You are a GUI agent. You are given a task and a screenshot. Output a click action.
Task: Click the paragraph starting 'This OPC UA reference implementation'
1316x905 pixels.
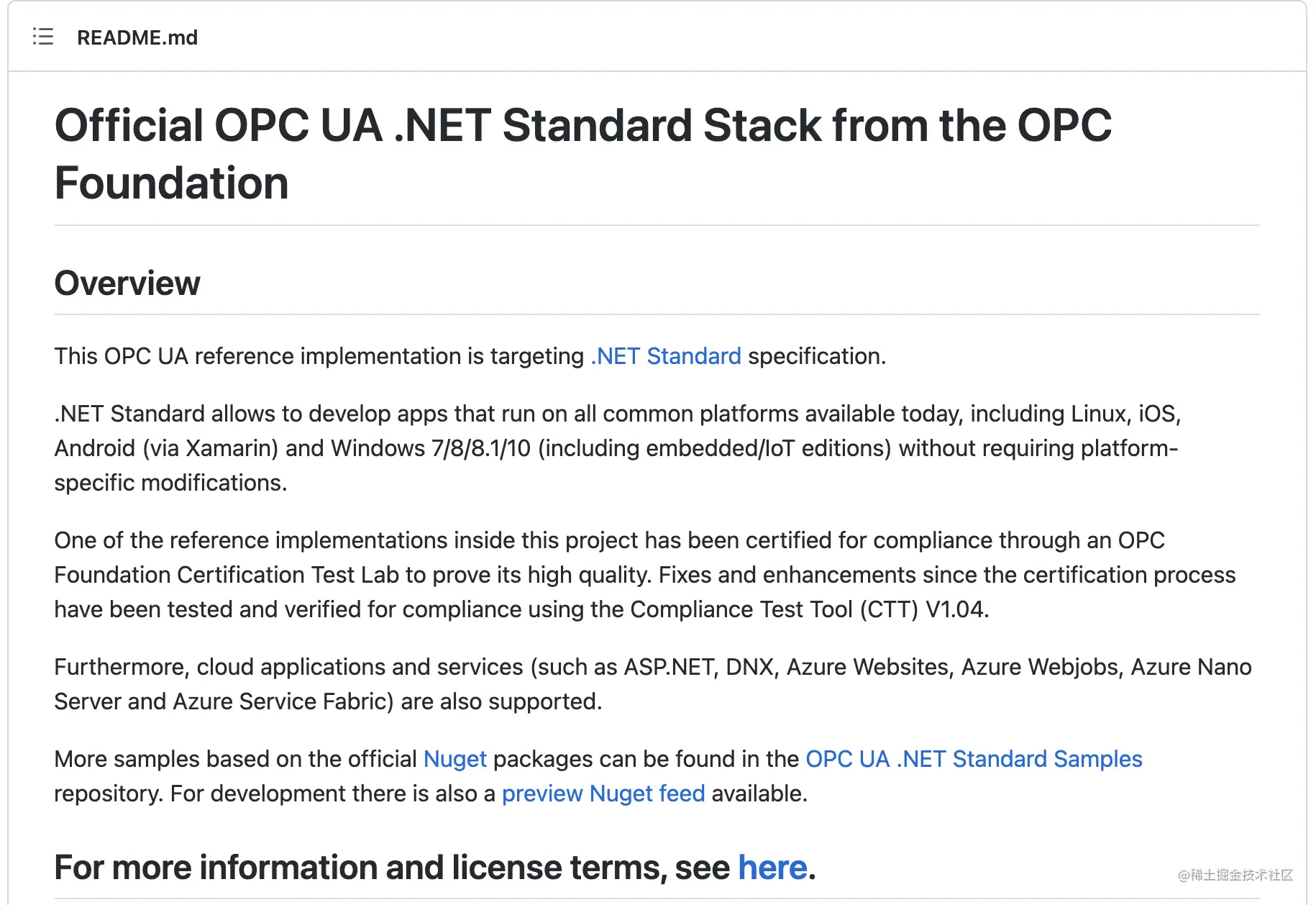pos(470,356)
